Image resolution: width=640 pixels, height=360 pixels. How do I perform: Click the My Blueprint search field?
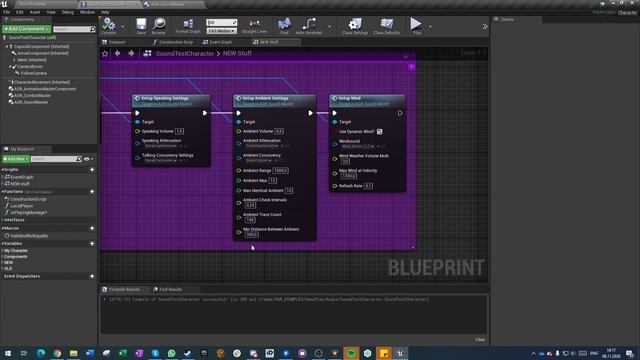(x=56, y=159)
